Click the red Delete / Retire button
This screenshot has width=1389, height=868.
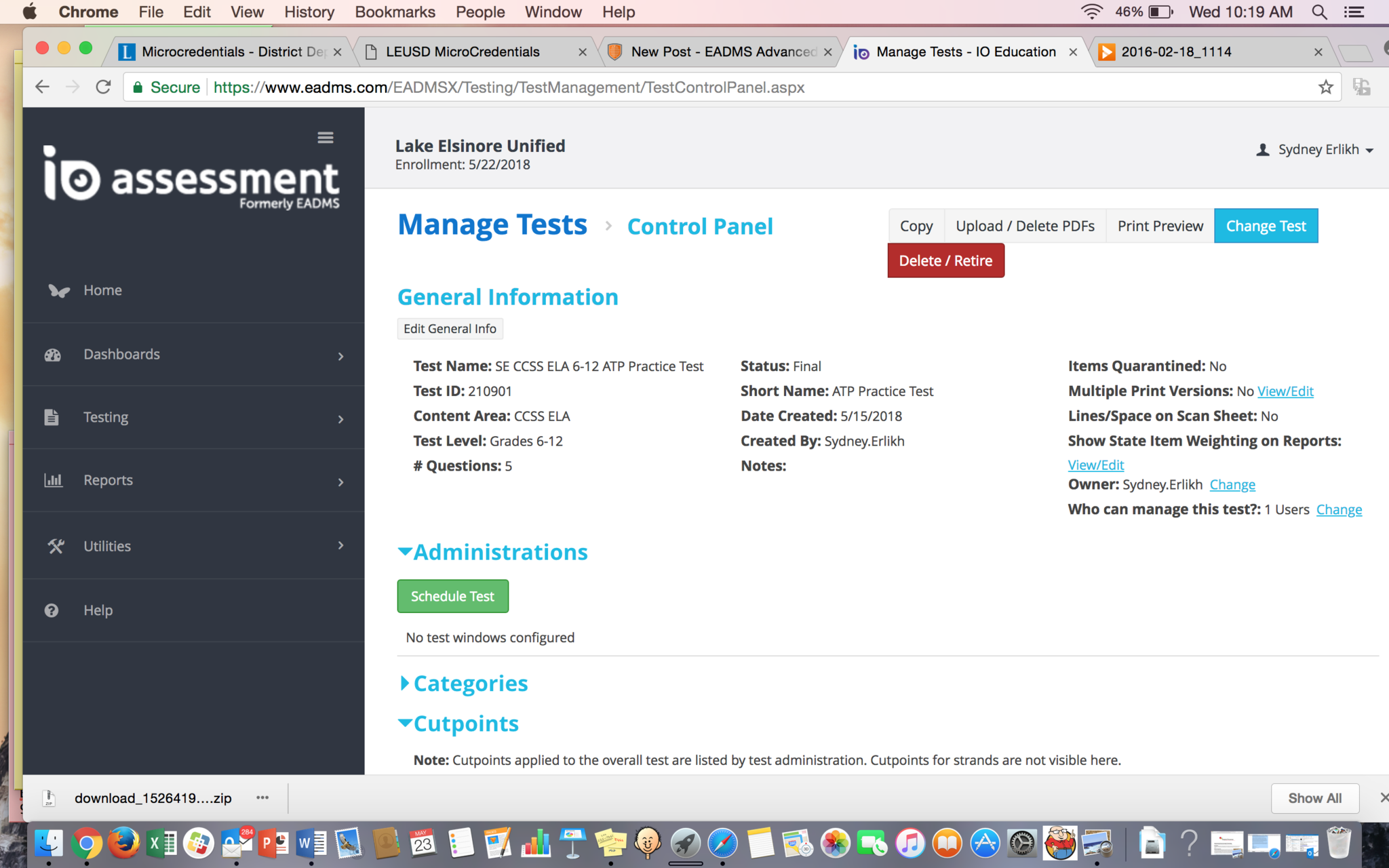pos(945,261)
